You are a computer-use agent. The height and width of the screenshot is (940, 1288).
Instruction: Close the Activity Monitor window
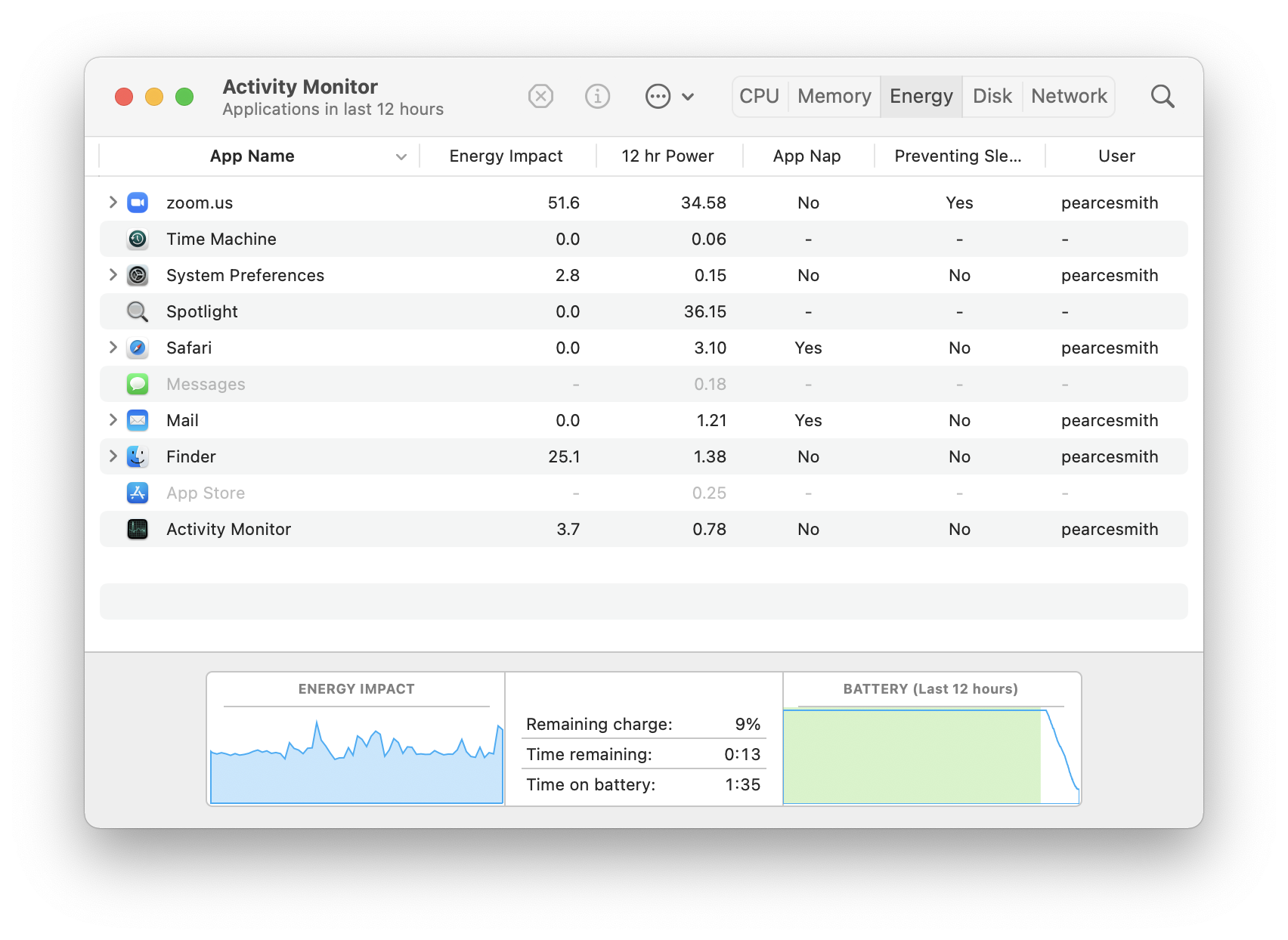124,97
